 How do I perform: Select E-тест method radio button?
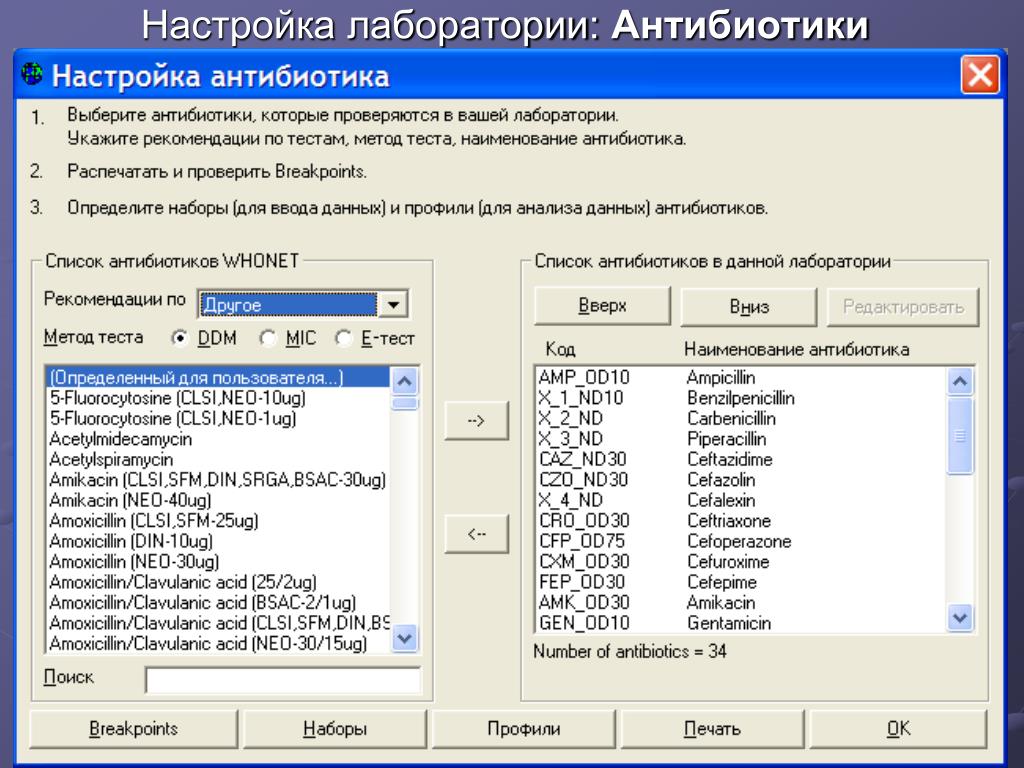[x=343, y=338]
